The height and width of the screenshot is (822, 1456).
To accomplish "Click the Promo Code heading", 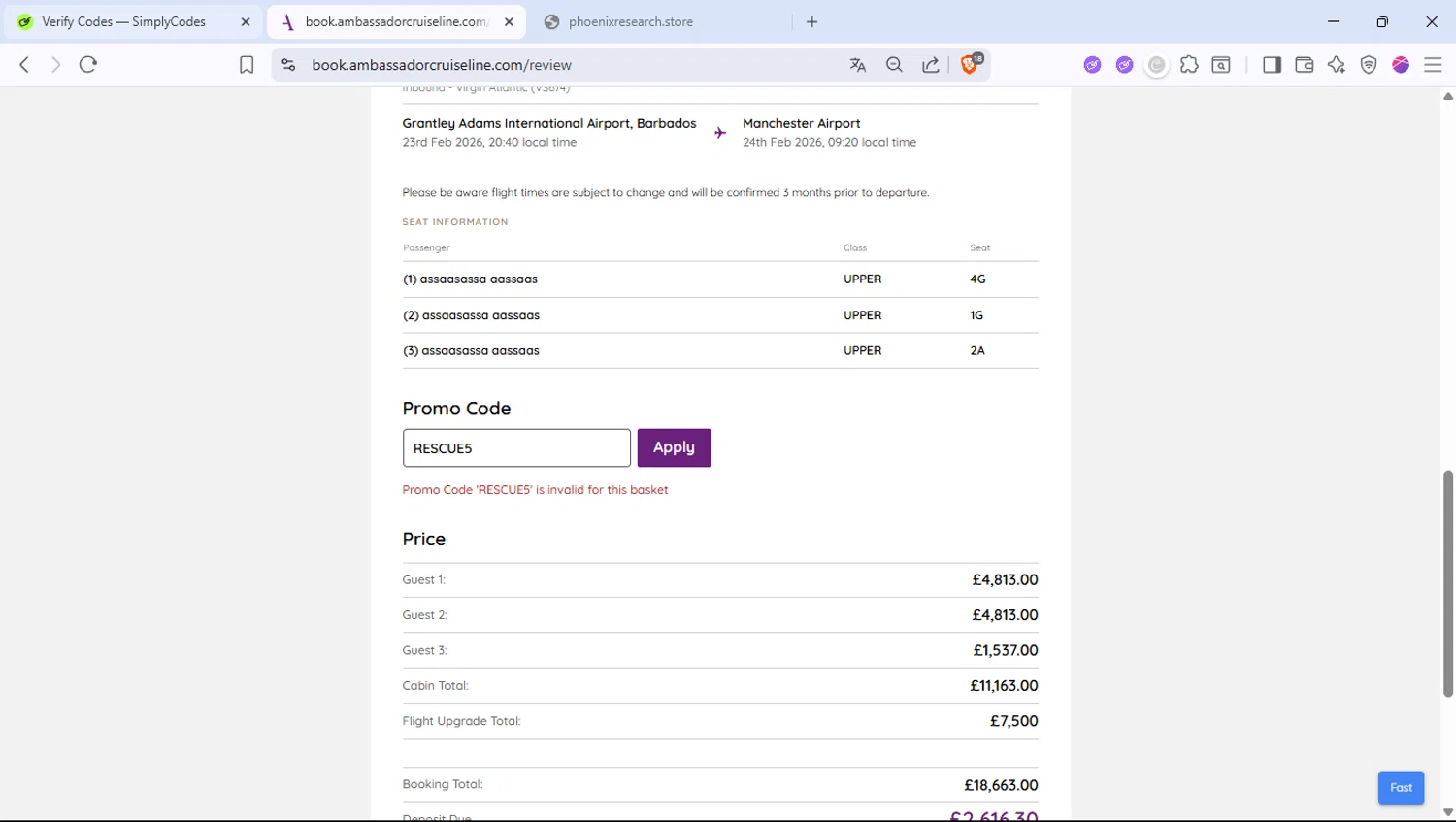I will point(456,409).
